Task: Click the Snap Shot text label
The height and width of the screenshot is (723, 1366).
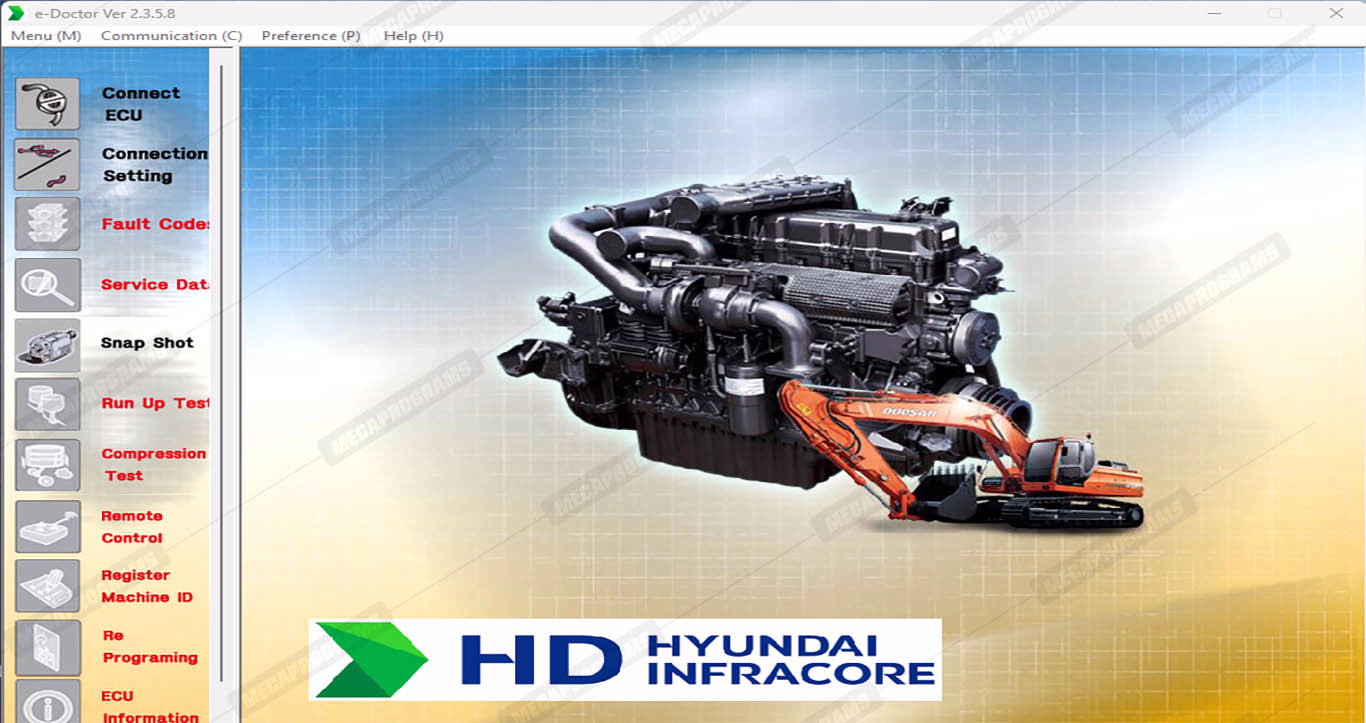Action: (x=147, y=343)
